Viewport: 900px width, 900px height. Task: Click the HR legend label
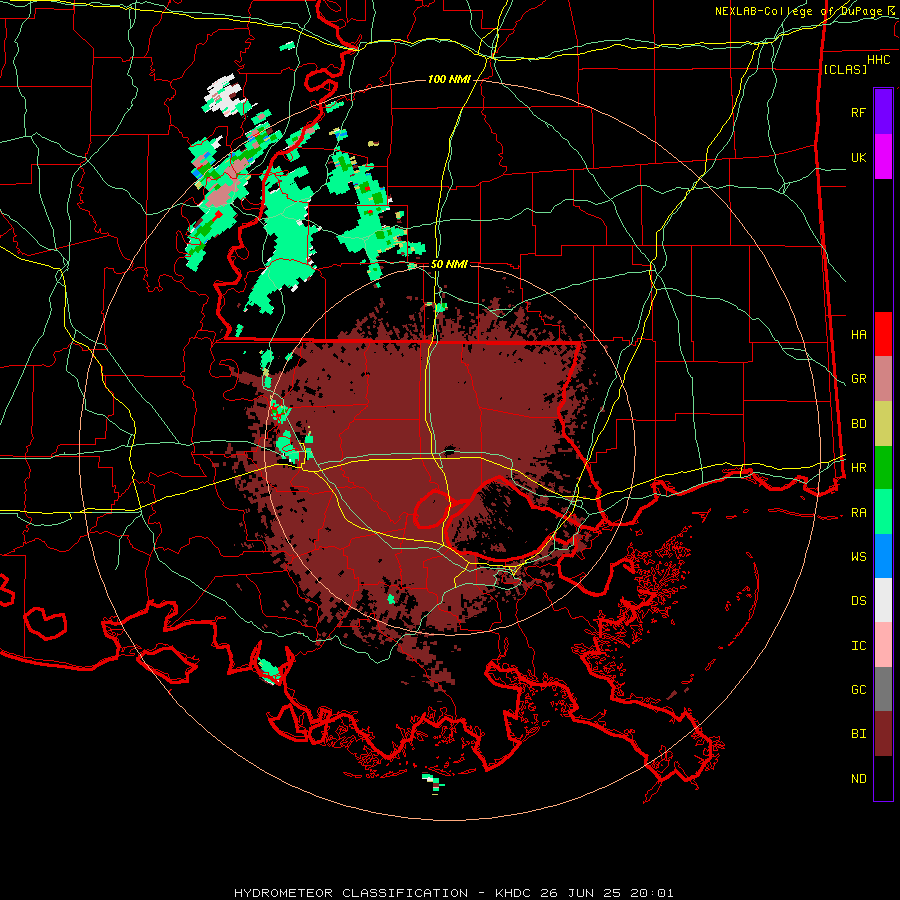pyautogui.click(x=858, y=468)
